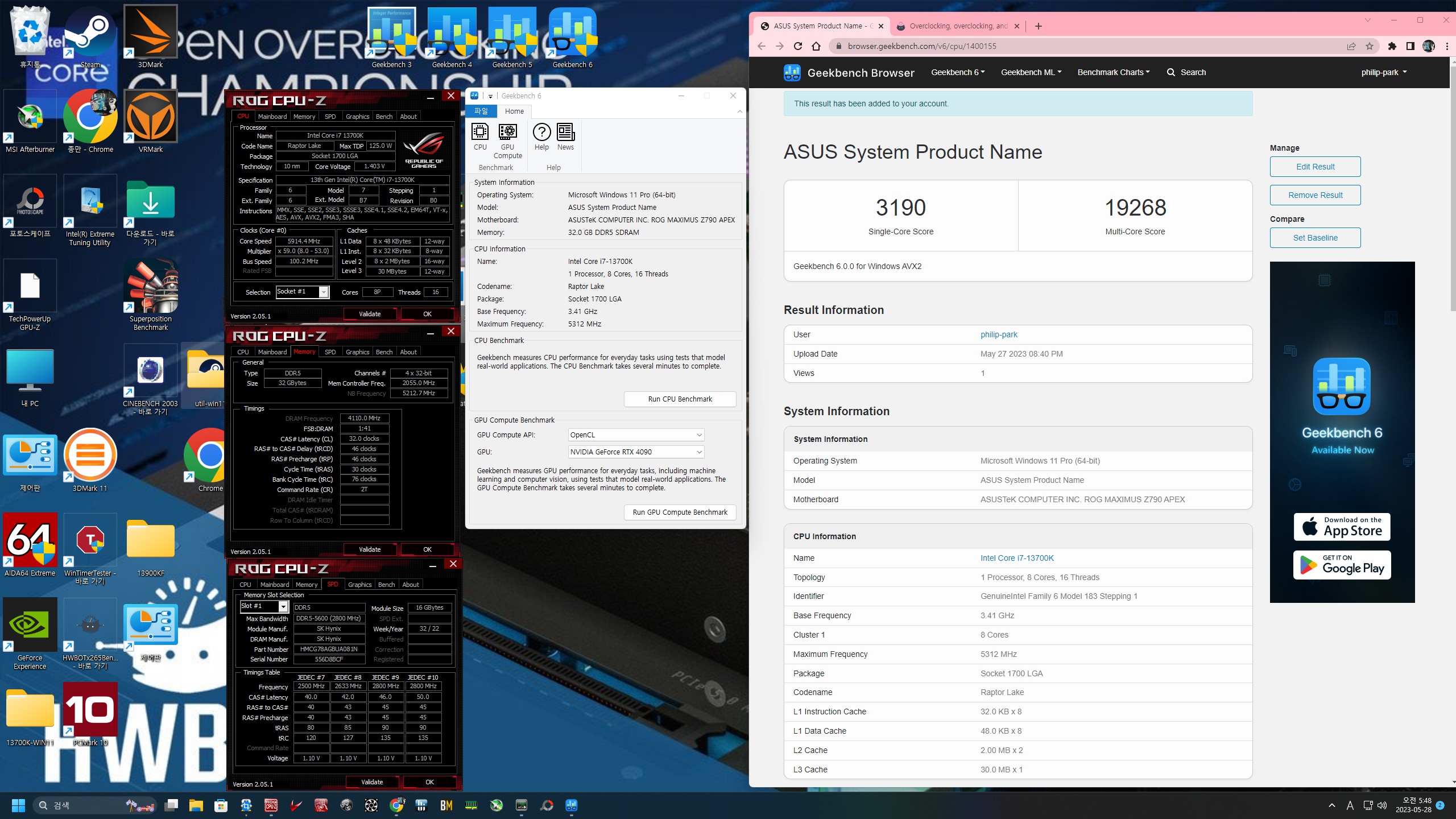
Task: Open the GPU Compute API OpenCL dropdown
Action: [636, 435]
